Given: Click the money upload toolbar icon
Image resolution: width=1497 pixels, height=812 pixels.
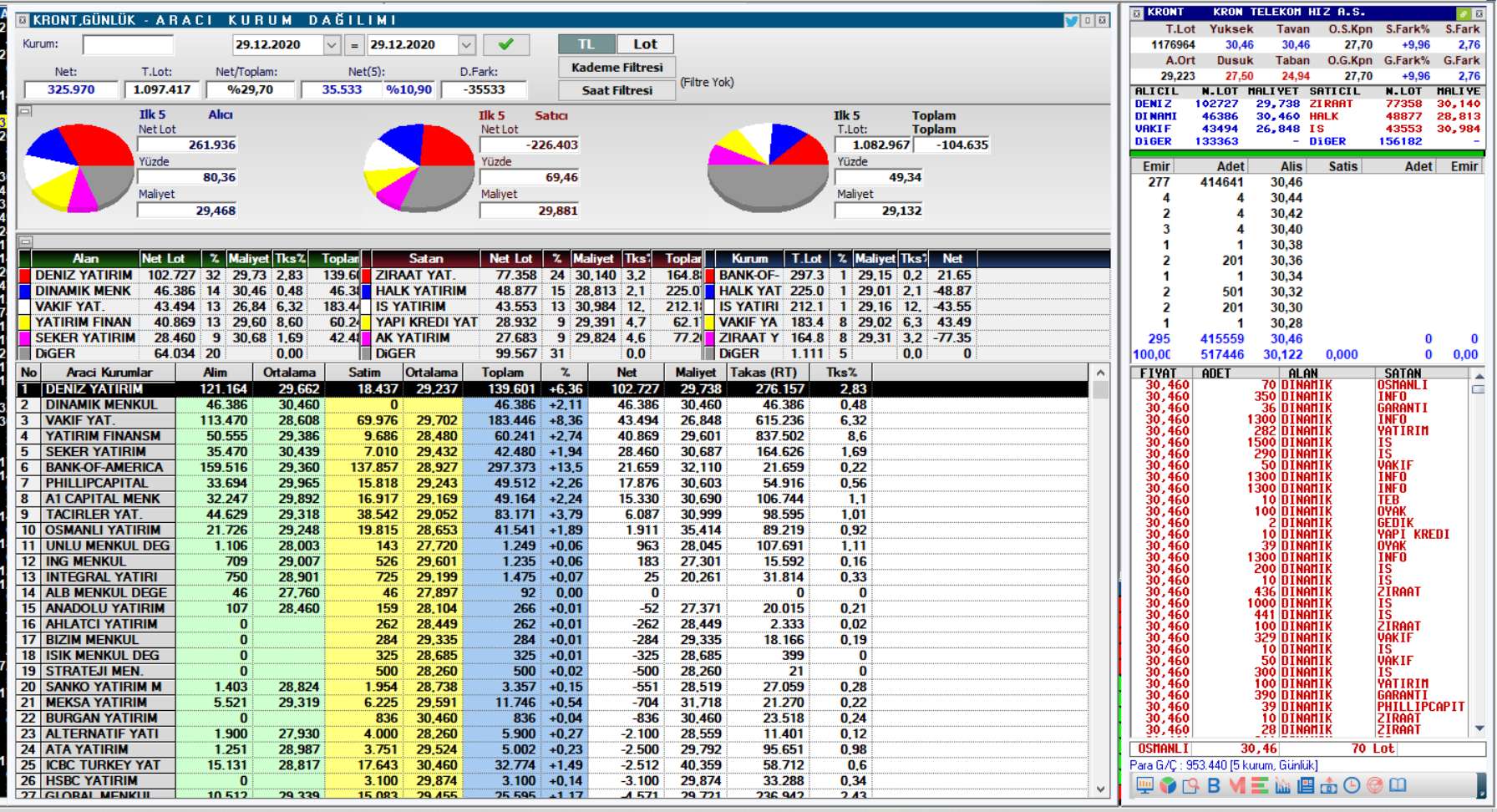Looking at the screenshot, I should point(1328,785).
